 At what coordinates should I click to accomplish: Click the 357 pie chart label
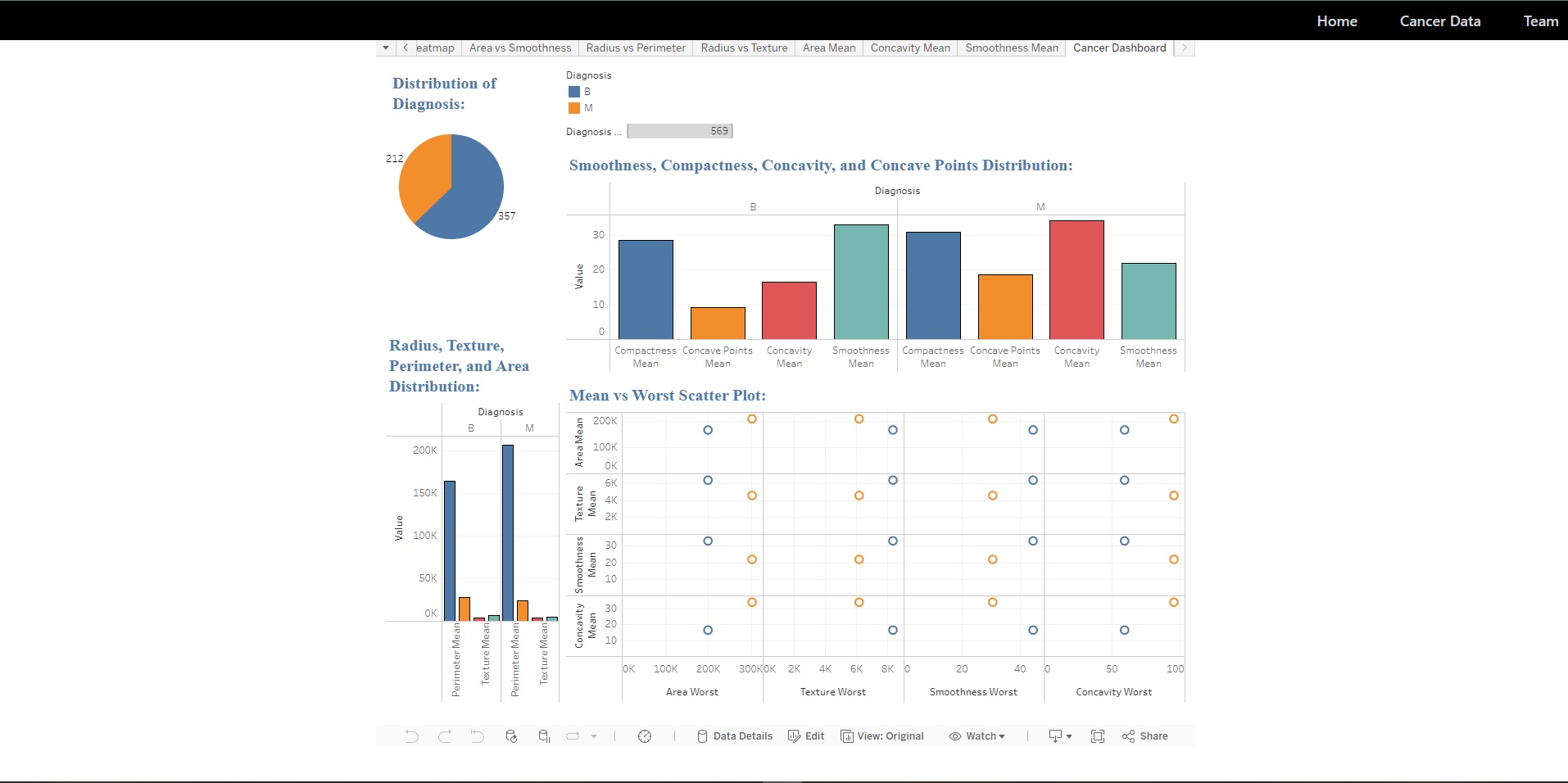[x=507, y=216]
